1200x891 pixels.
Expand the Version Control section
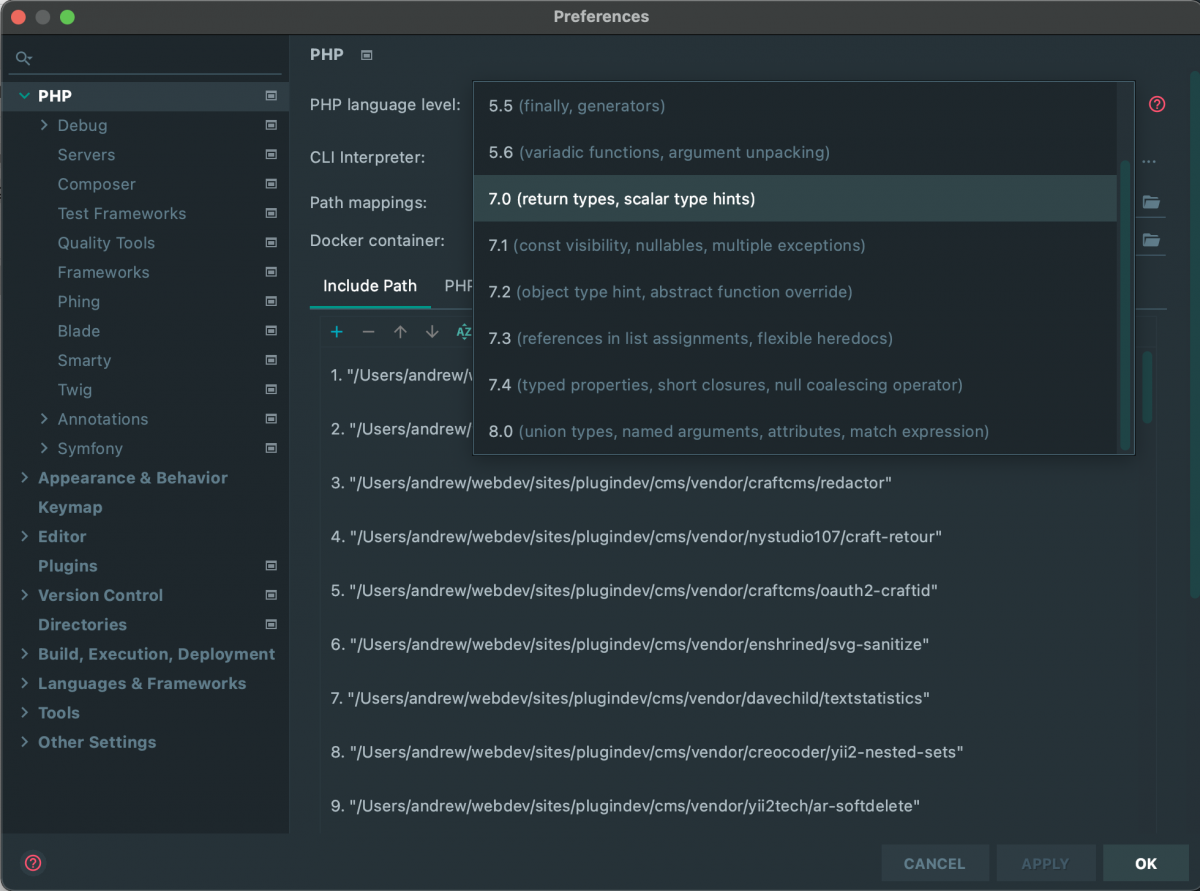24,595
